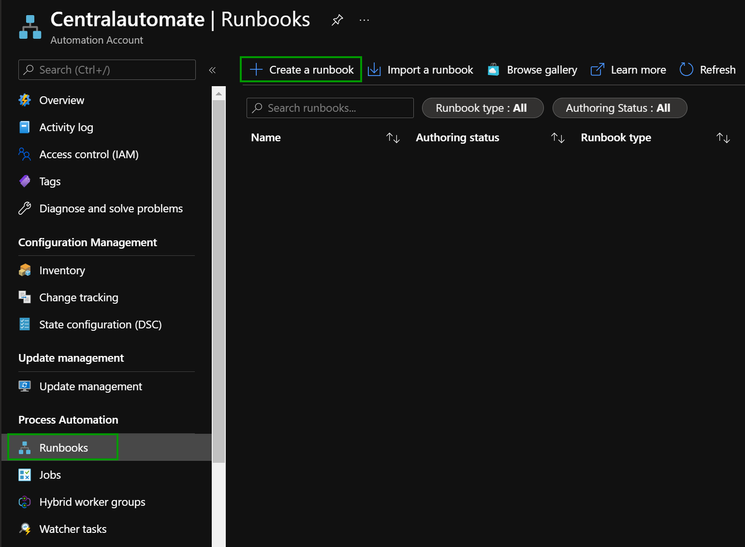Click the Overview lightning gear icon
Screen dimensions: 745x547
(25, 100)
